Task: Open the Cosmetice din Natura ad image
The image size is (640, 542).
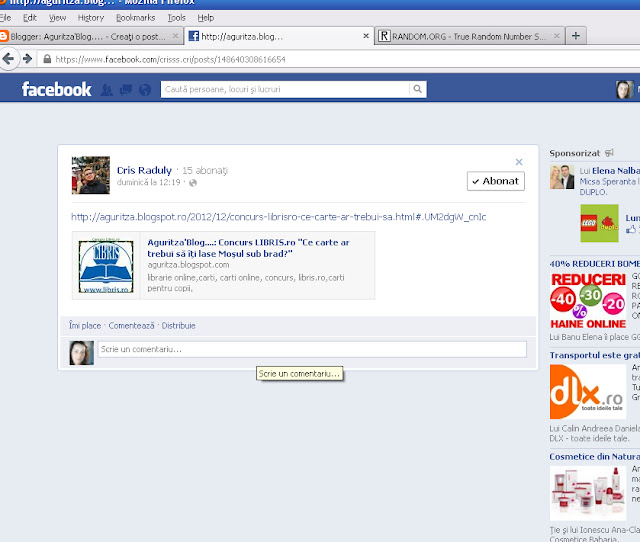Action: point(588,493)
